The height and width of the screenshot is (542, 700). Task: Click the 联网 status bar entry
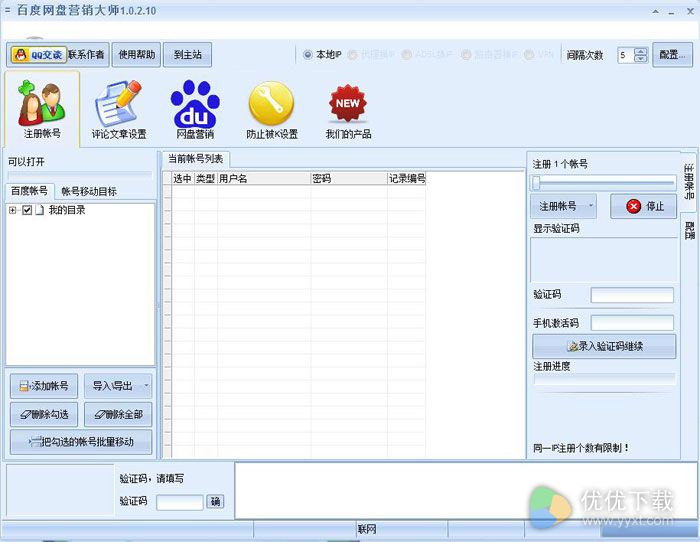click(367, 529)
